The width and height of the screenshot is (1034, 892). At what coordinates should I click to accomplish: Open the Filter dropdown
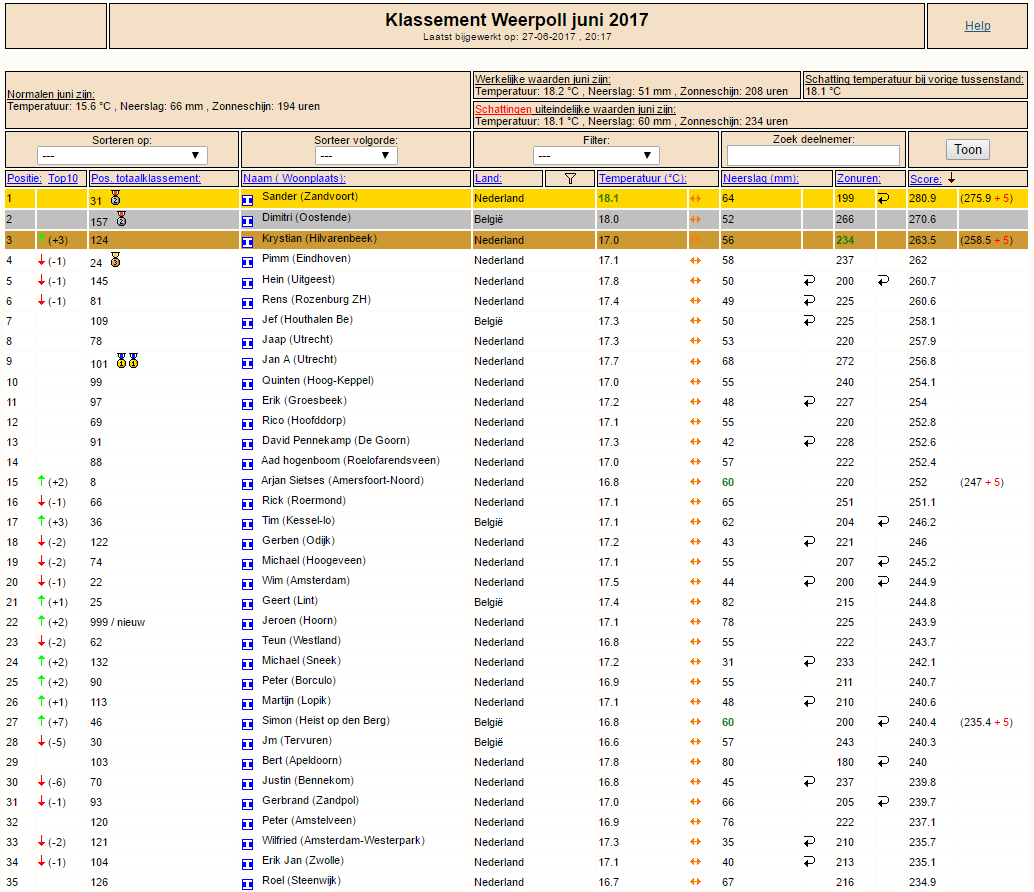click(x=596, y=156)
